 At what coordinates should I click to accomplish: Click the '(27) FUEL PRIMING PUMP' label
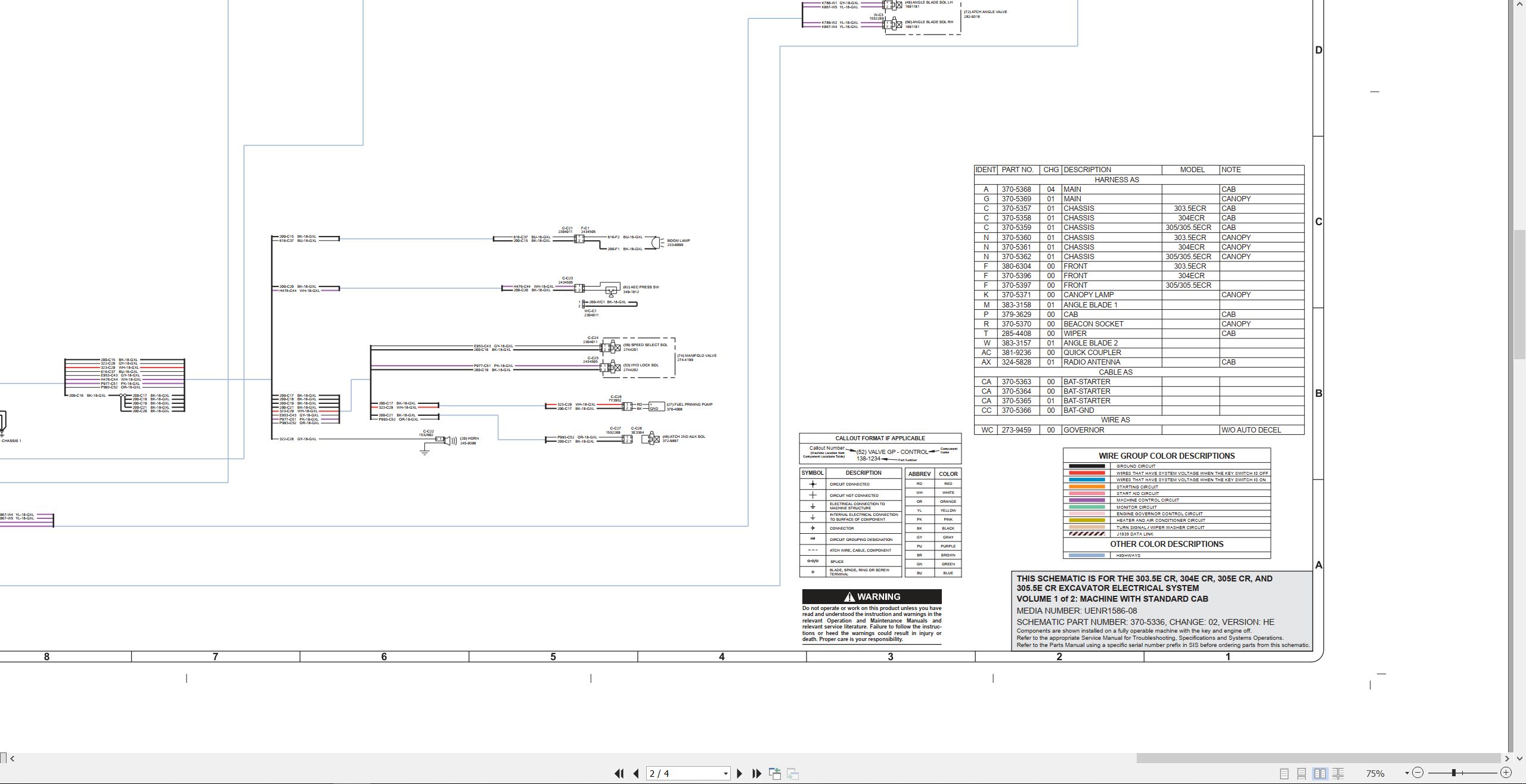click(x=690, y=405)
